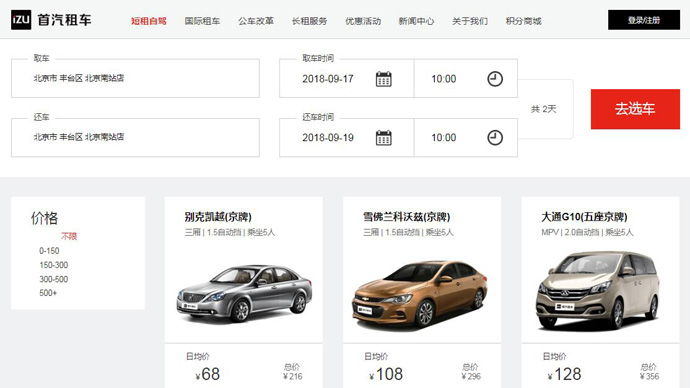The height and width of the screenshot is (388, 690).
Task: Visit 积分商城 link
Action: [x=524, y=21]
